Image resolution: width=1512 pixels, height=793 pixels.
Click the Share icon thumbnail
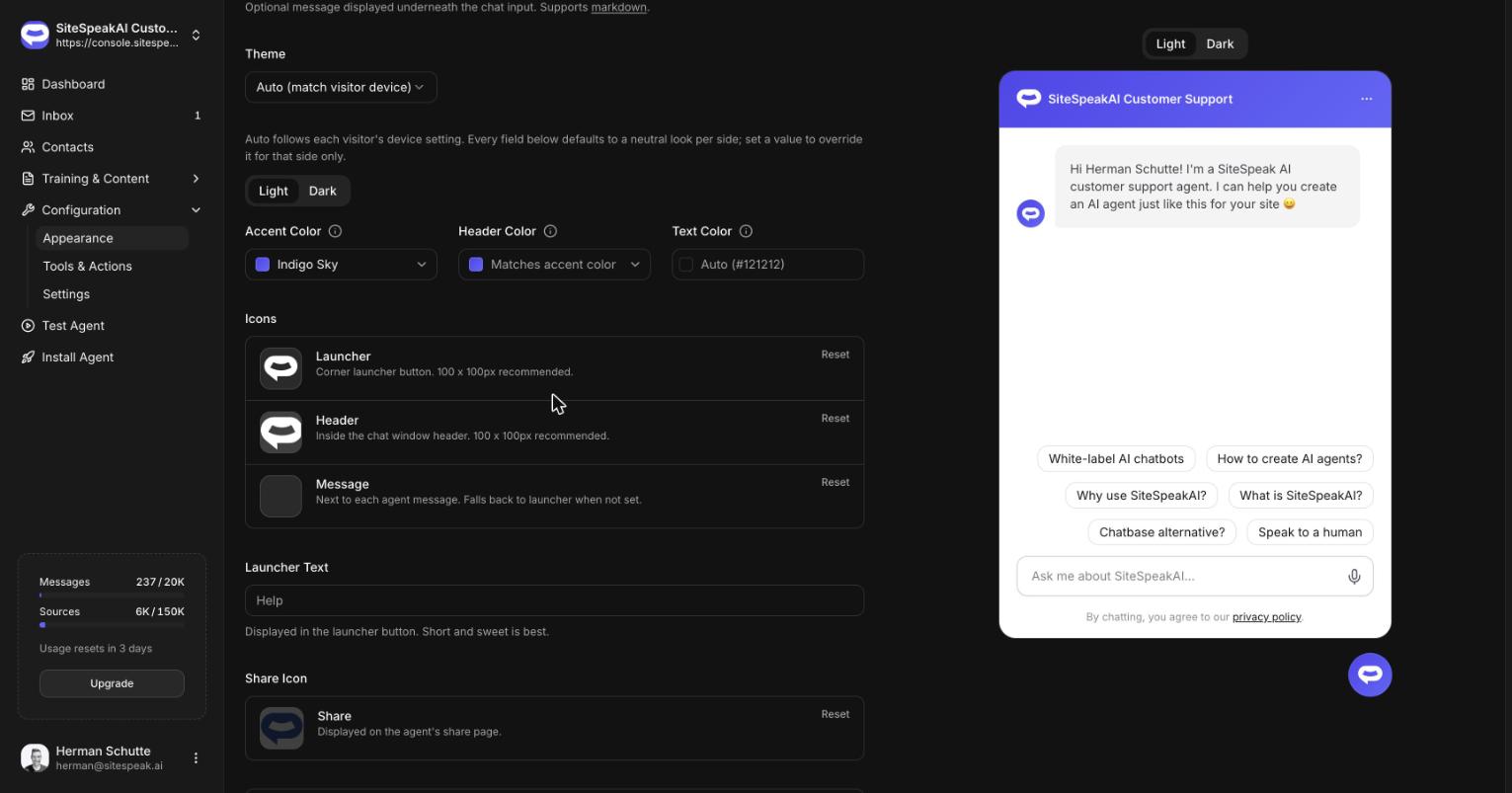click(281, 729)
